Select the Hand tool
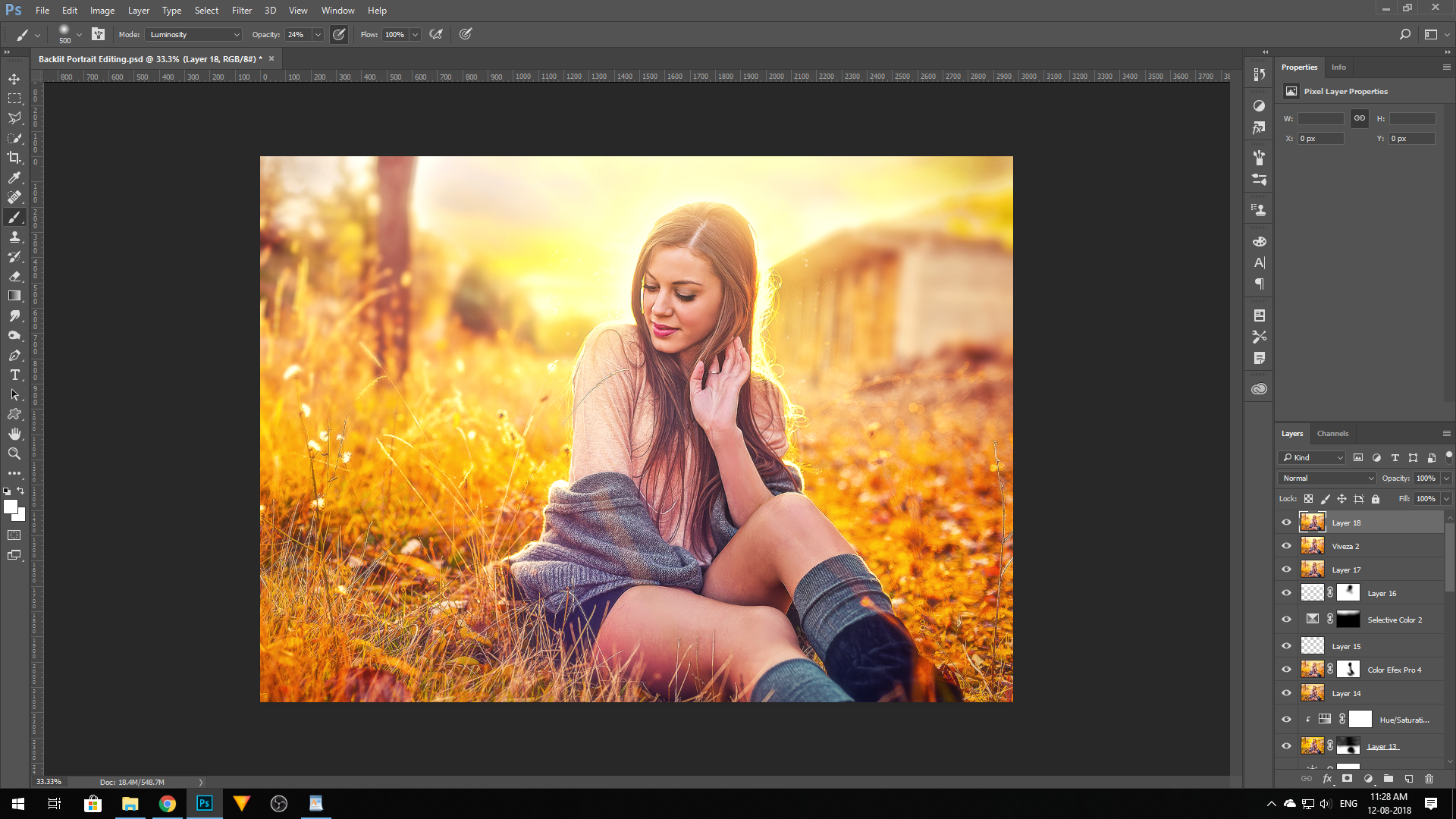 [x=14, y=434]
